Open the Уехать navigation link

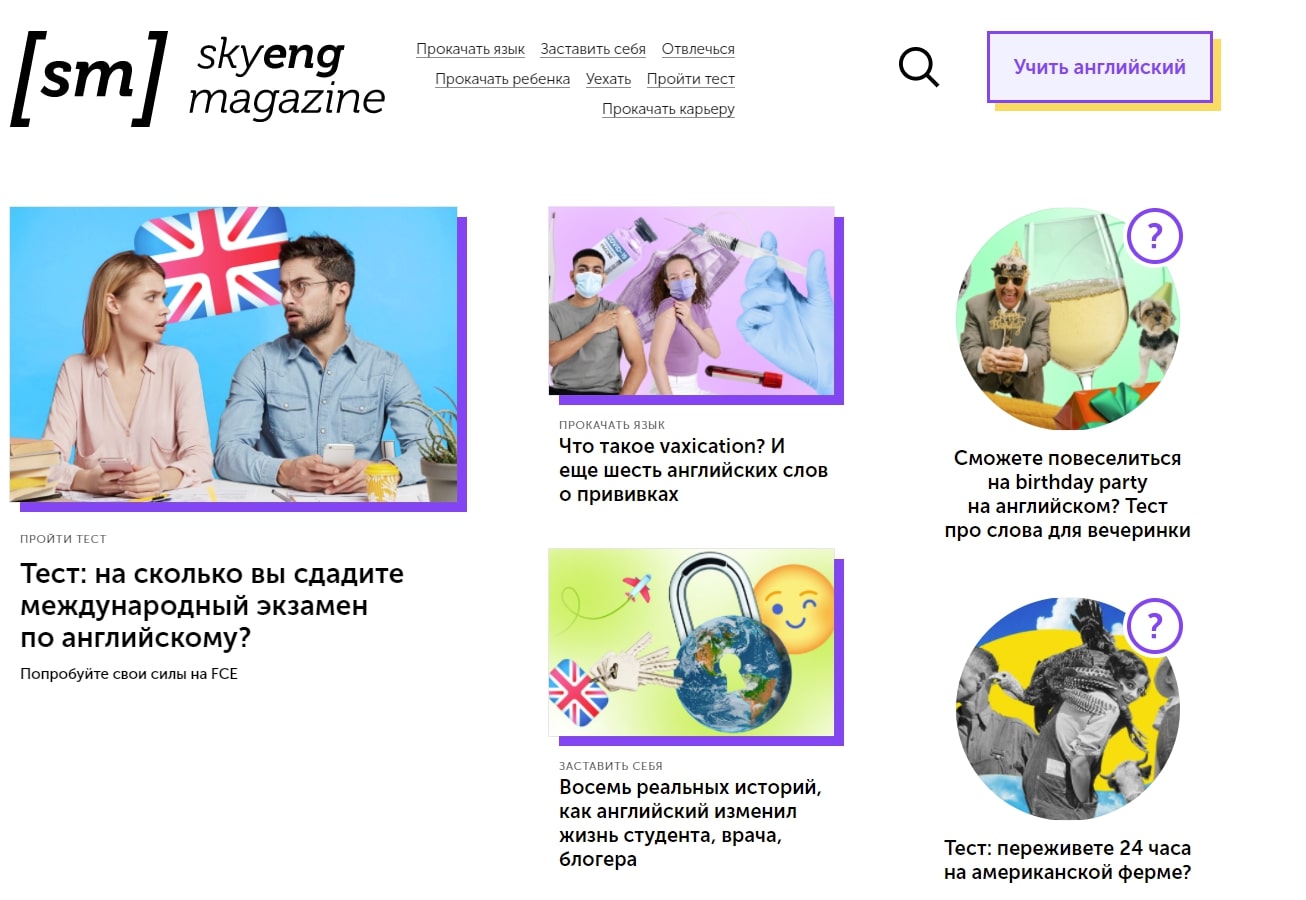coord(608,79)
